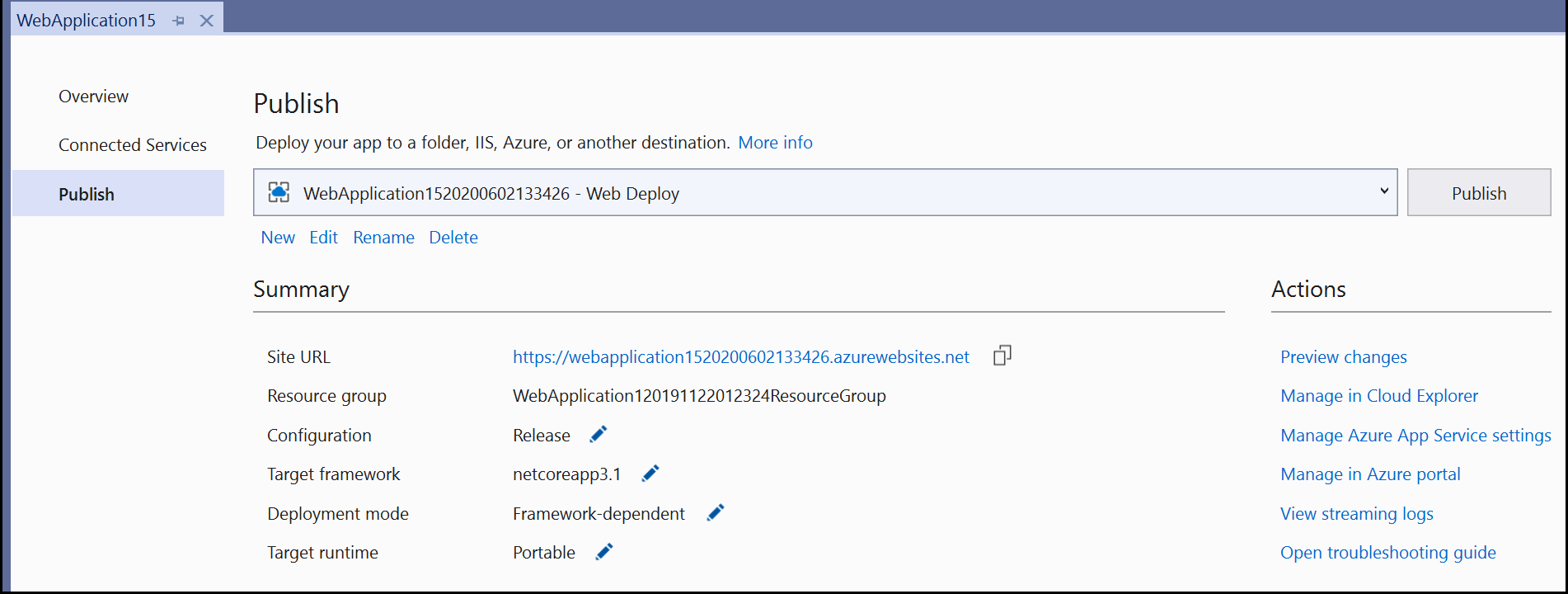Viewport: 1568px width, 594px height.
Task: Click pencil icon next to netcoreapp3.1
Action: coord(650,474)
